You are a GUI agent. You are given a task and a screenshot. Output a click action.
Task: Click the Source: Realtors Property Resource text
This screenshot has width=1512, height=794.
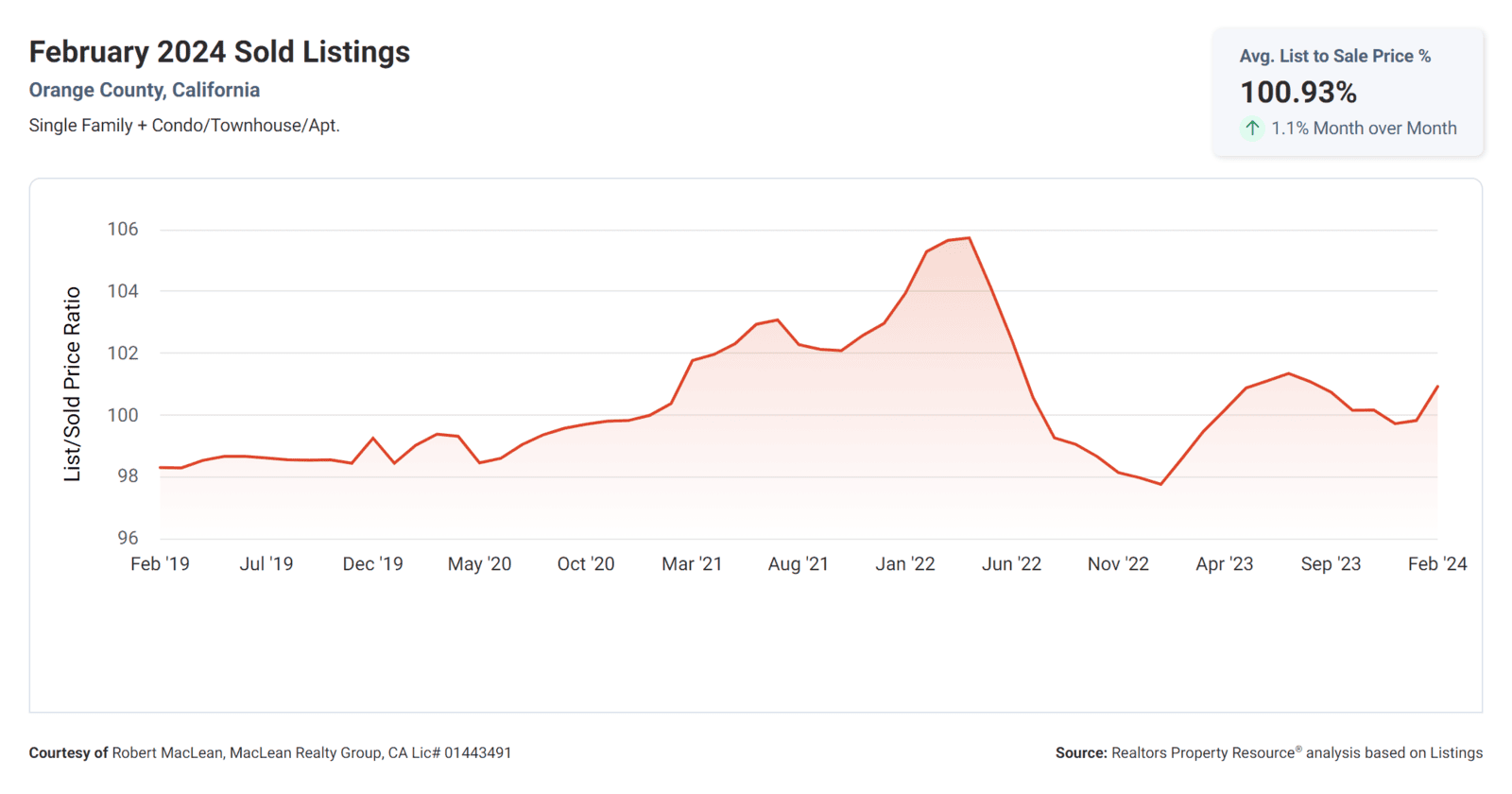tap(1269, 753)
